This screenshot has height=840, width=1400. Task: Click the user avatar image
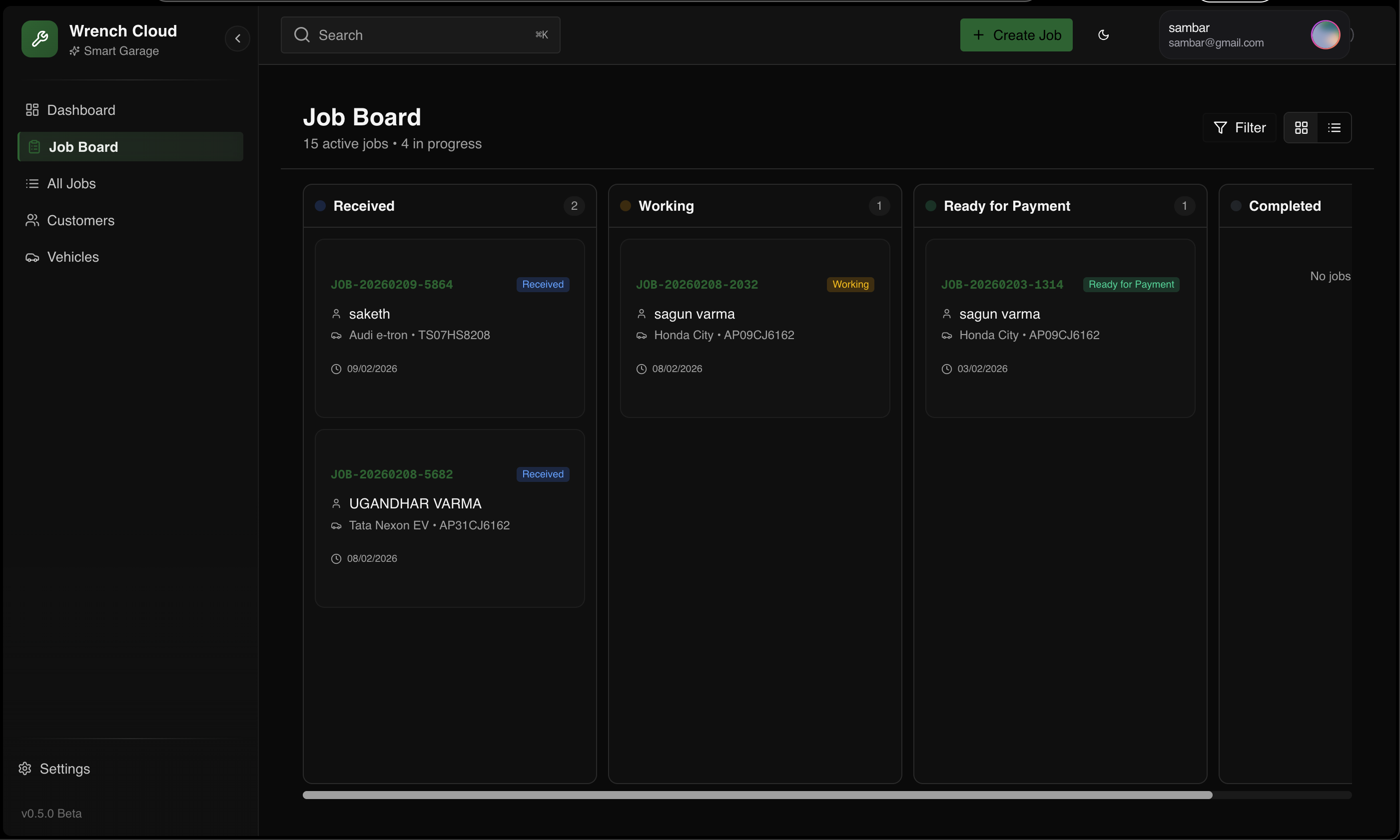(1325, 35)
